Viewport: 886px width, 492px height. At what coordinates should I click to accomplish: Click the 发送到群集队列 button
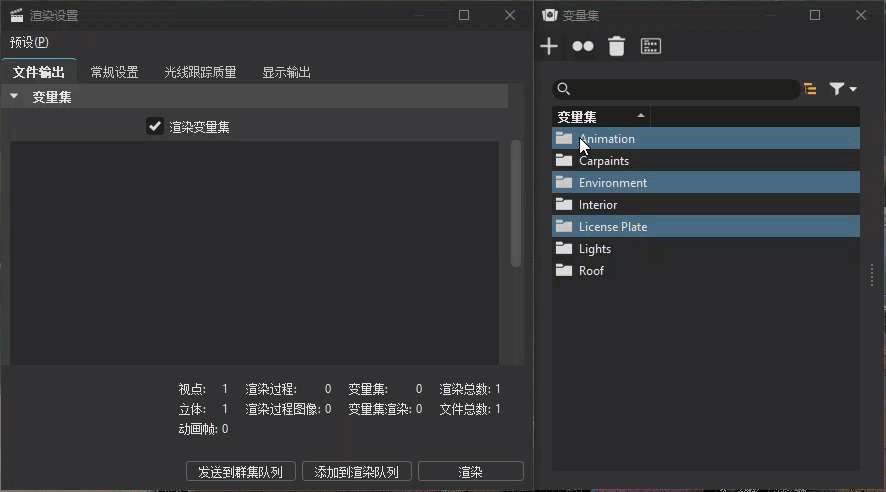pyautogui.click(x=241, y=472)
